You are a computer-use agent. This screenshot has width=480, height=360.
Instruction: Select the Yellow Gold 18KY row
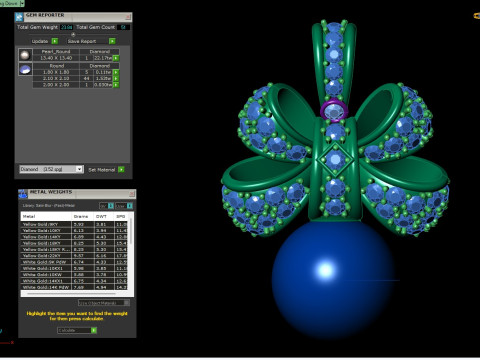74,243
